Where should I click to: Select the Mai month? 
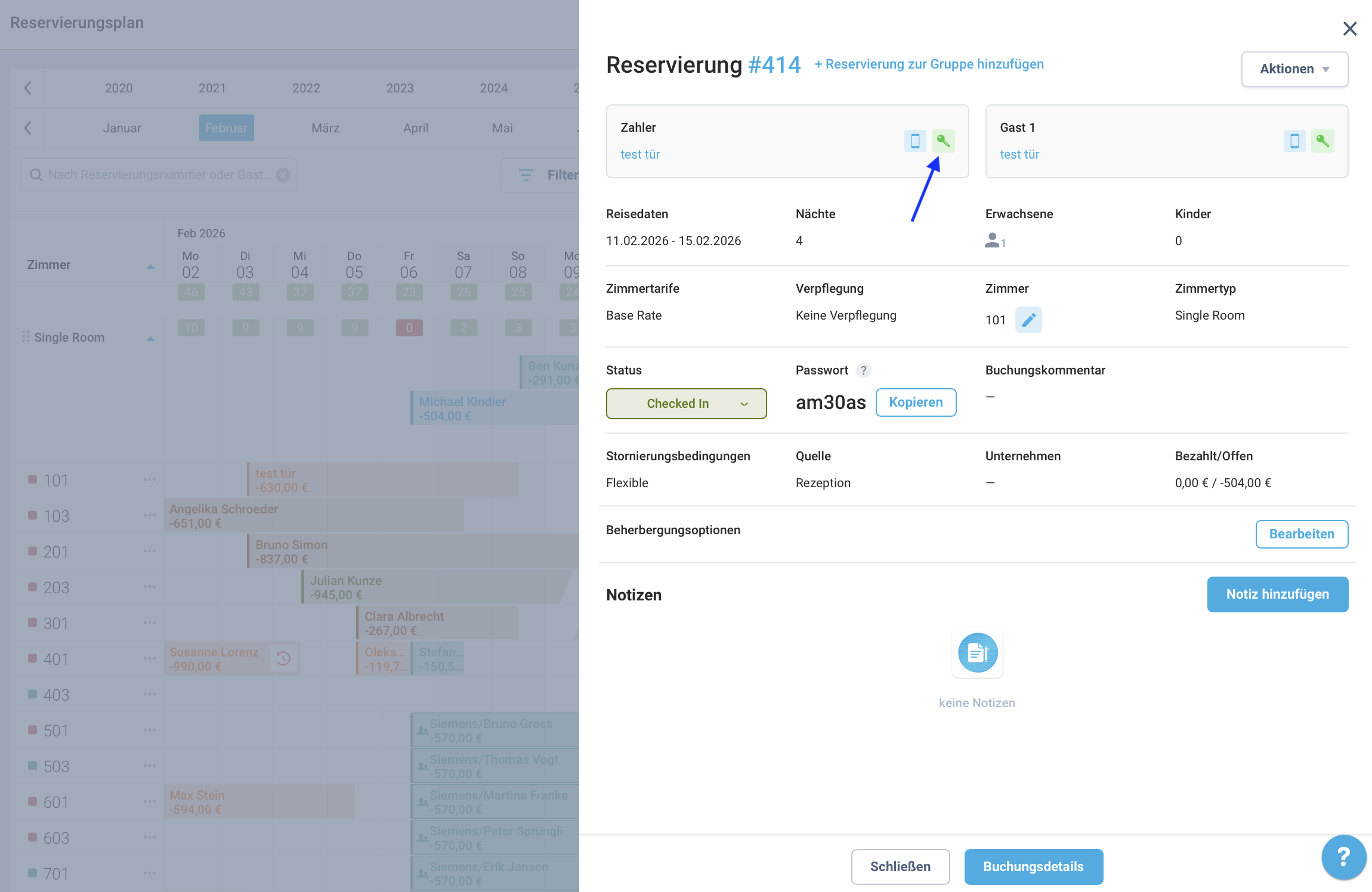[x=502, y=128]
